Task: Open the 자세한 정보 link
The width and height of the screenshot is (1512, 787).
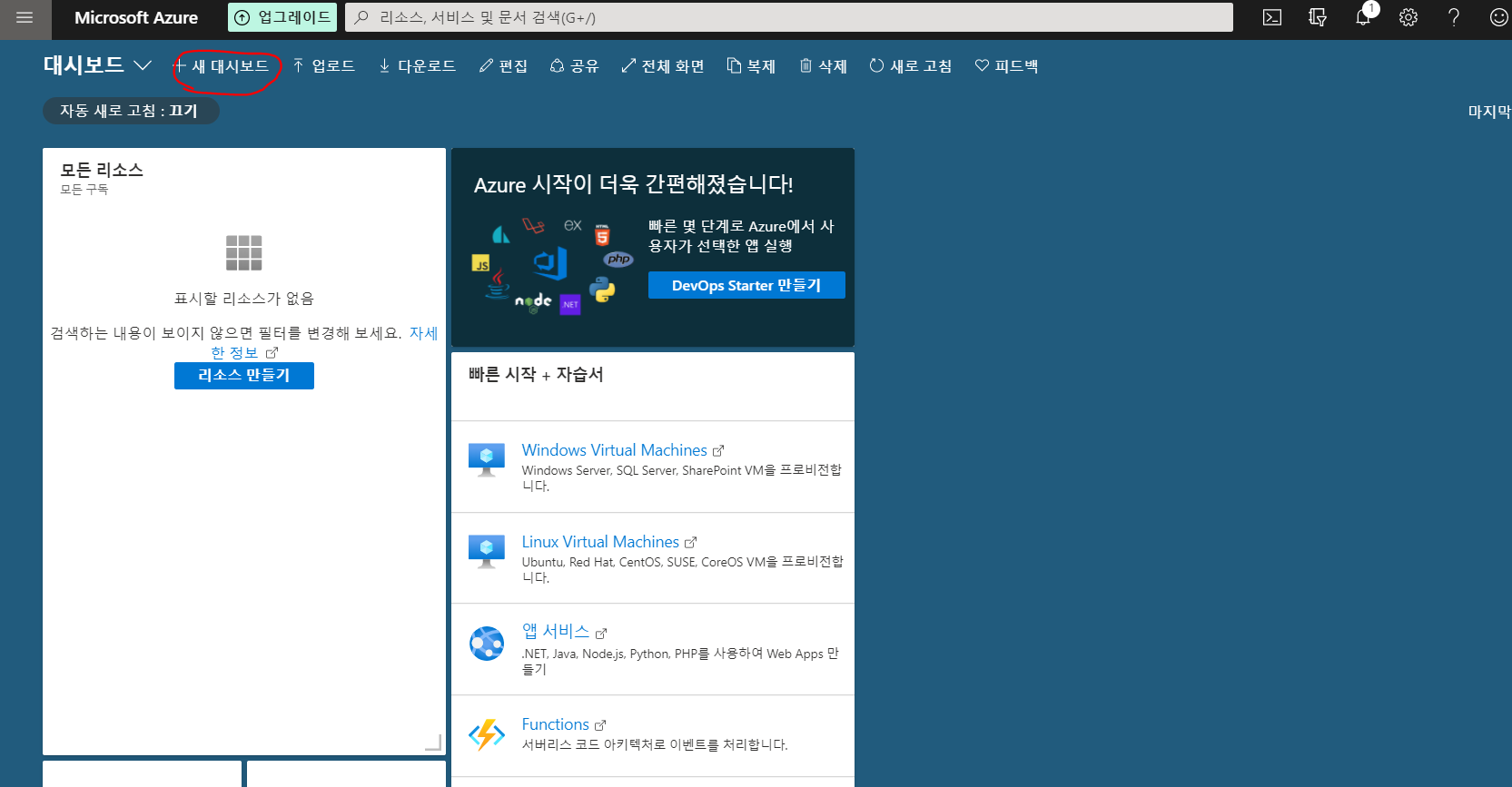Action: pos(423,333)
